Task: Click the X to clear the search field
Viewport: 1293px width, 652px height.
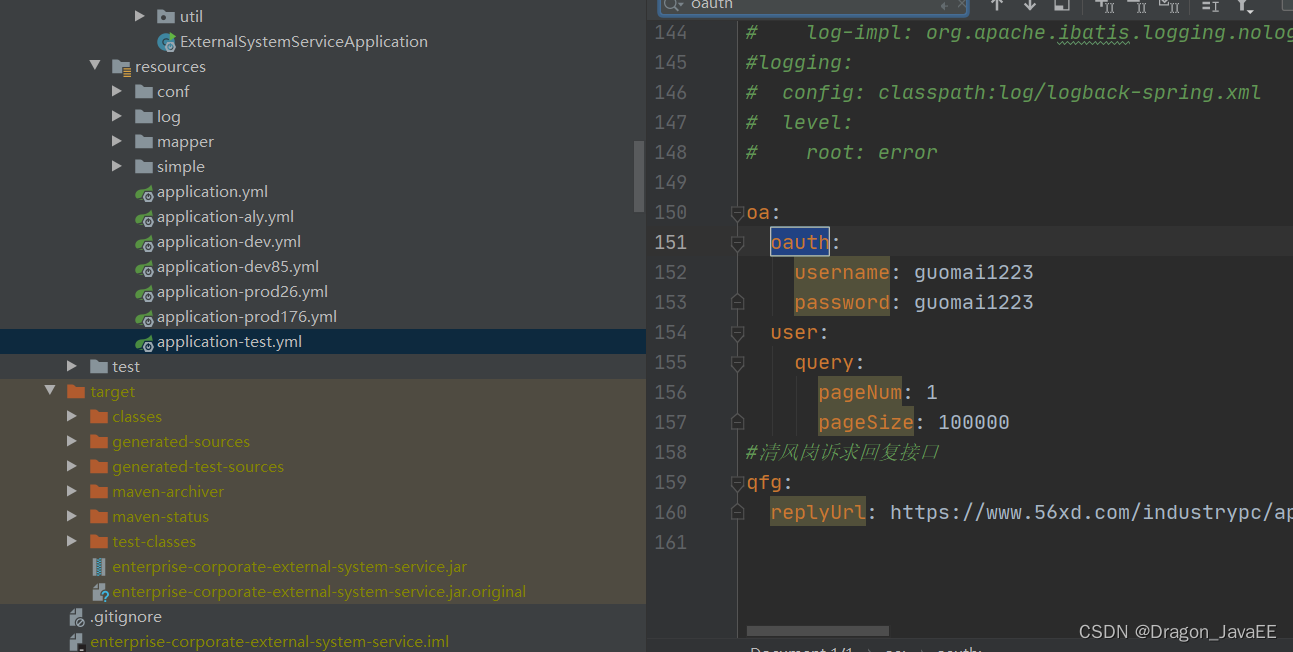Action: 963,6
